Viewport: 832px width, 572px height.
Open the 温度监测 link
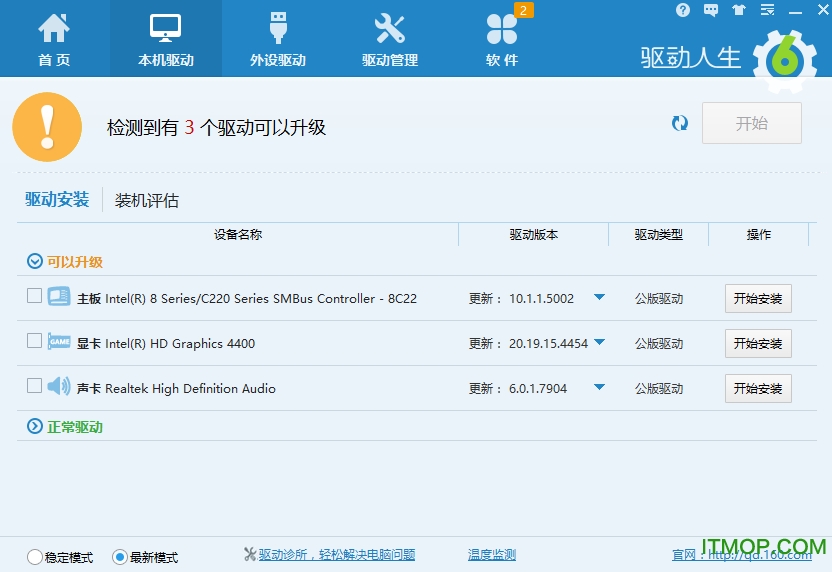pos(492,555)
